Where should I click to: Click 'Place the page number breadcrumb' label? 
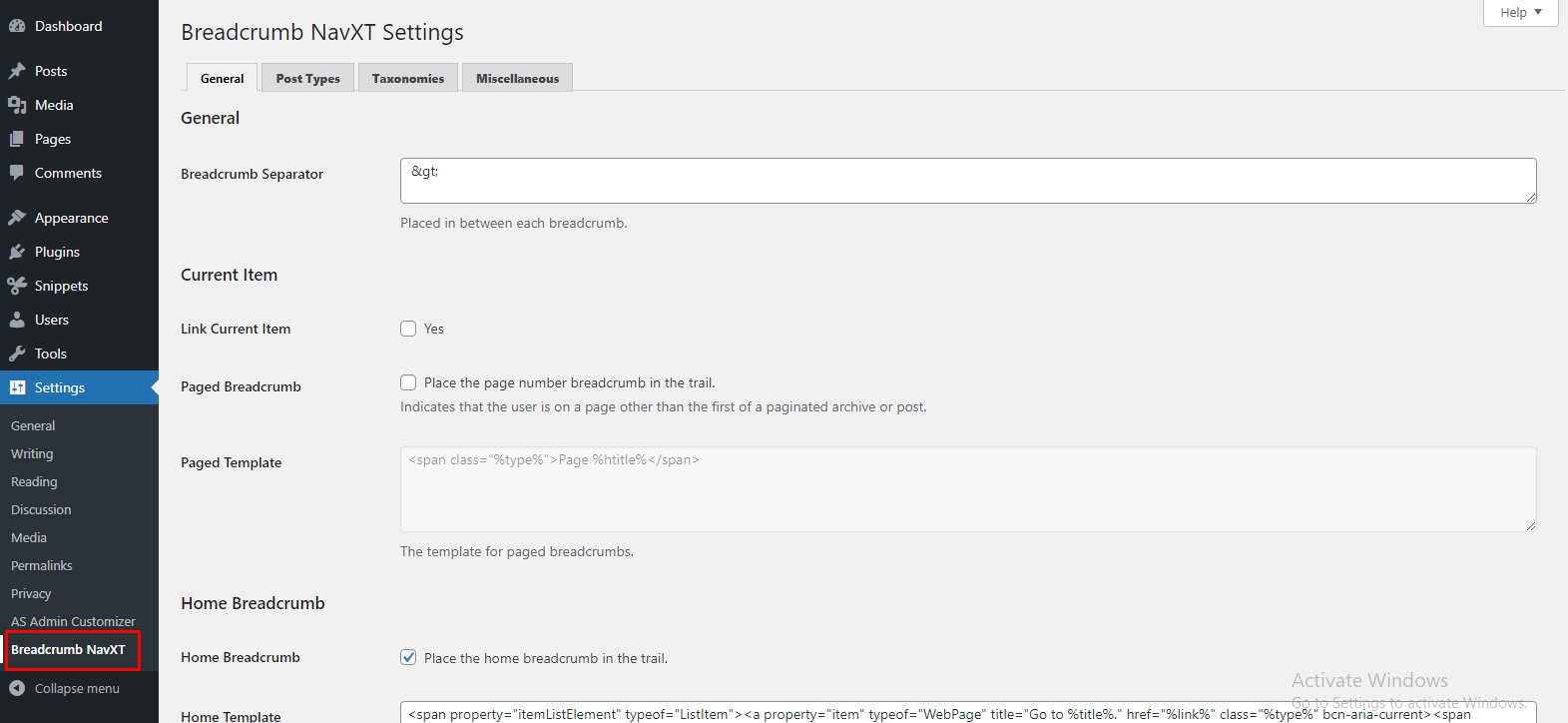(570, 382)
